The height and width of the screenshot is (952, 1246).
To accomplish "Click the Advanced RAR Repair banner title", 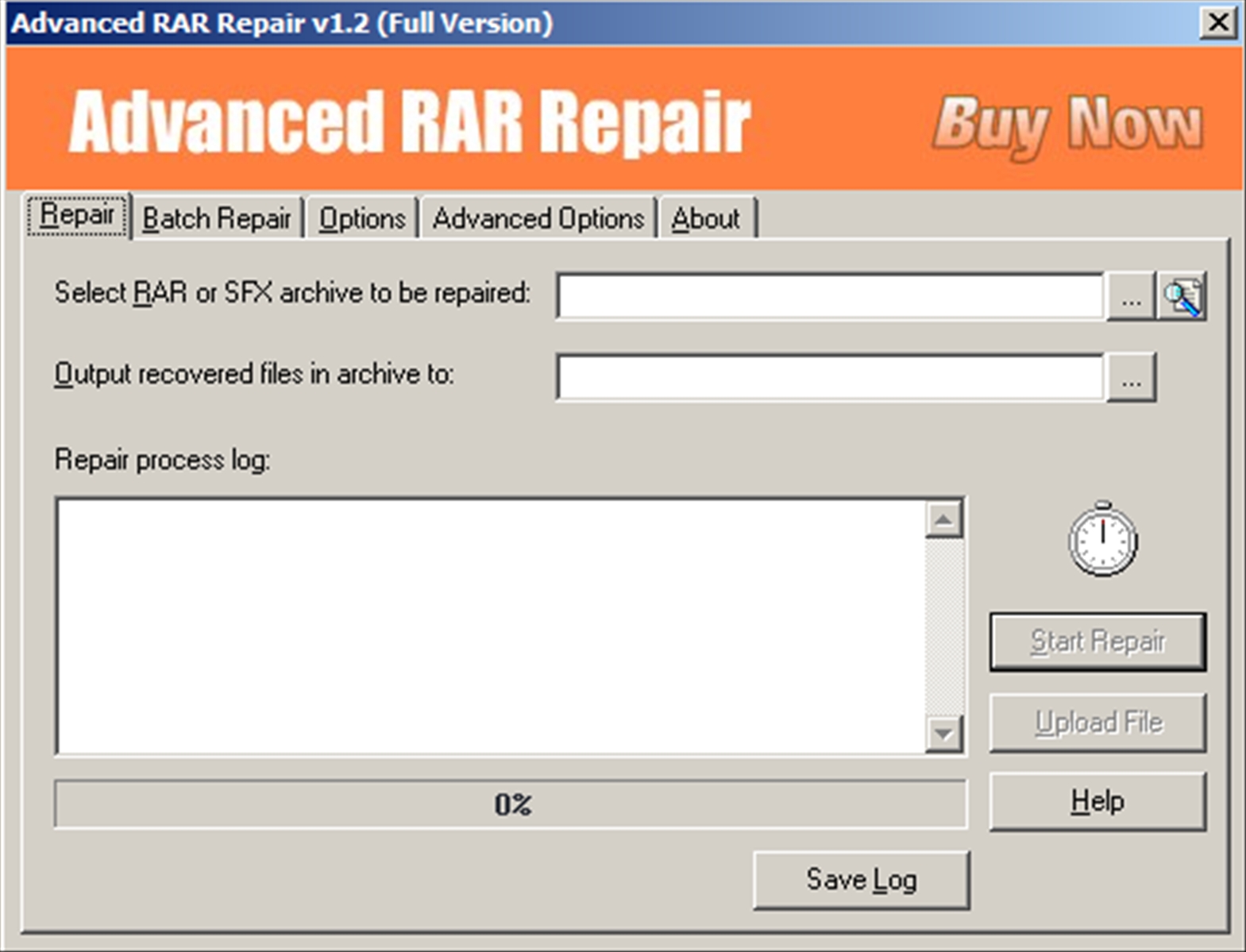I will pyautogui.click(x=409, y=121).
